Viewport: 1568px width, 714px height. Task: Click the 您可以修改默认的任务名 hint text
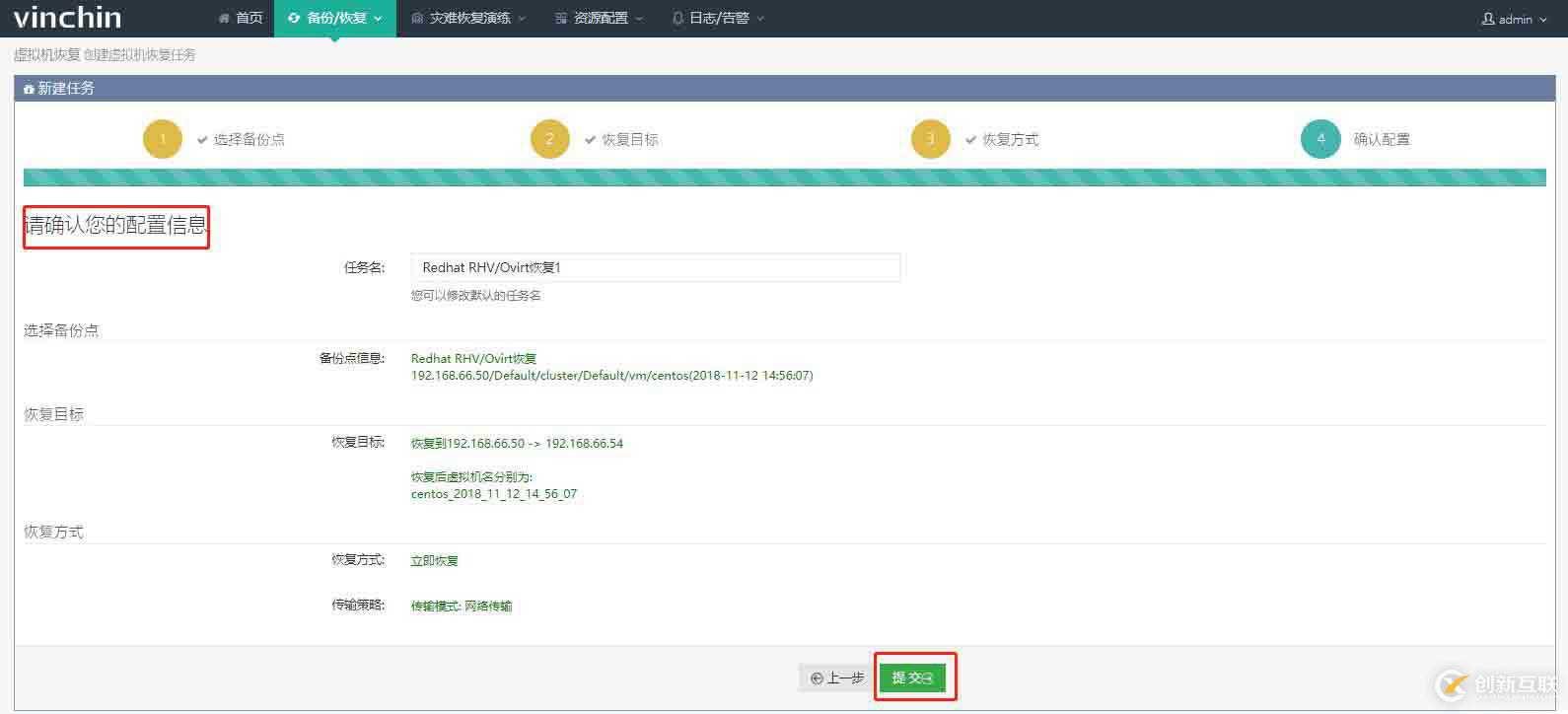click(476, 295)
